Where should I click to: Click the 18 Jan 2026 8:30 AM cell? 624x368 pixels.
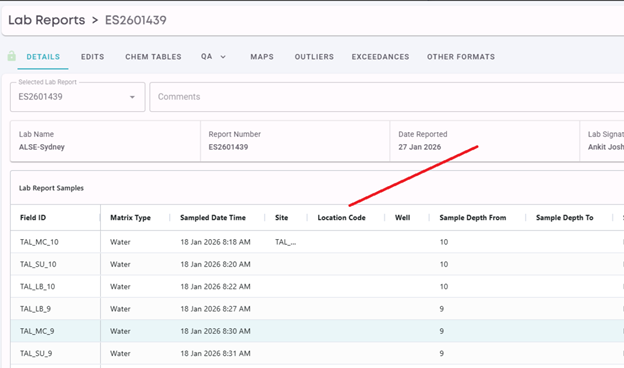[x=215, y=331]
